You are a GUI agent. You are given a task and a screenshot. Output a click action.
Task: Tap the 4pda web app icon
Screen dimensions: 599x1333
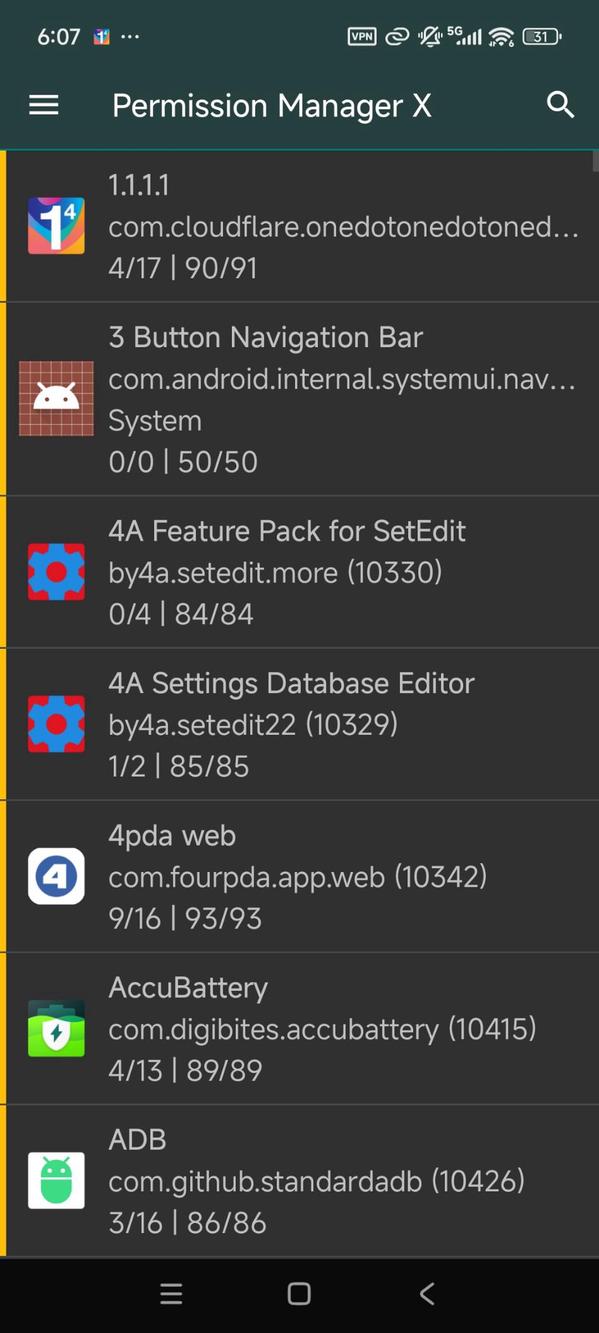(x=57, y=876)
